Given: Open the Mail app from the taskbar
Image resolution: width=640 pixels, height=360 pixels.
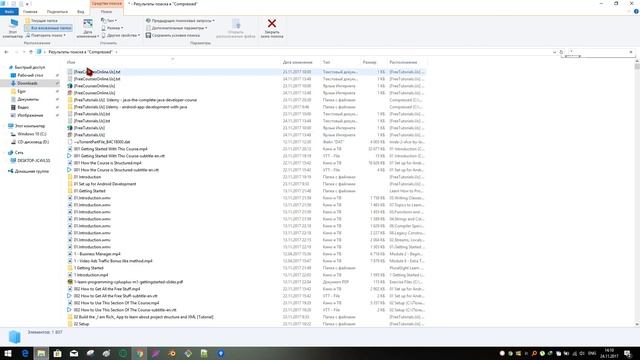Looking at the screenshot, I should pos(74,353).
